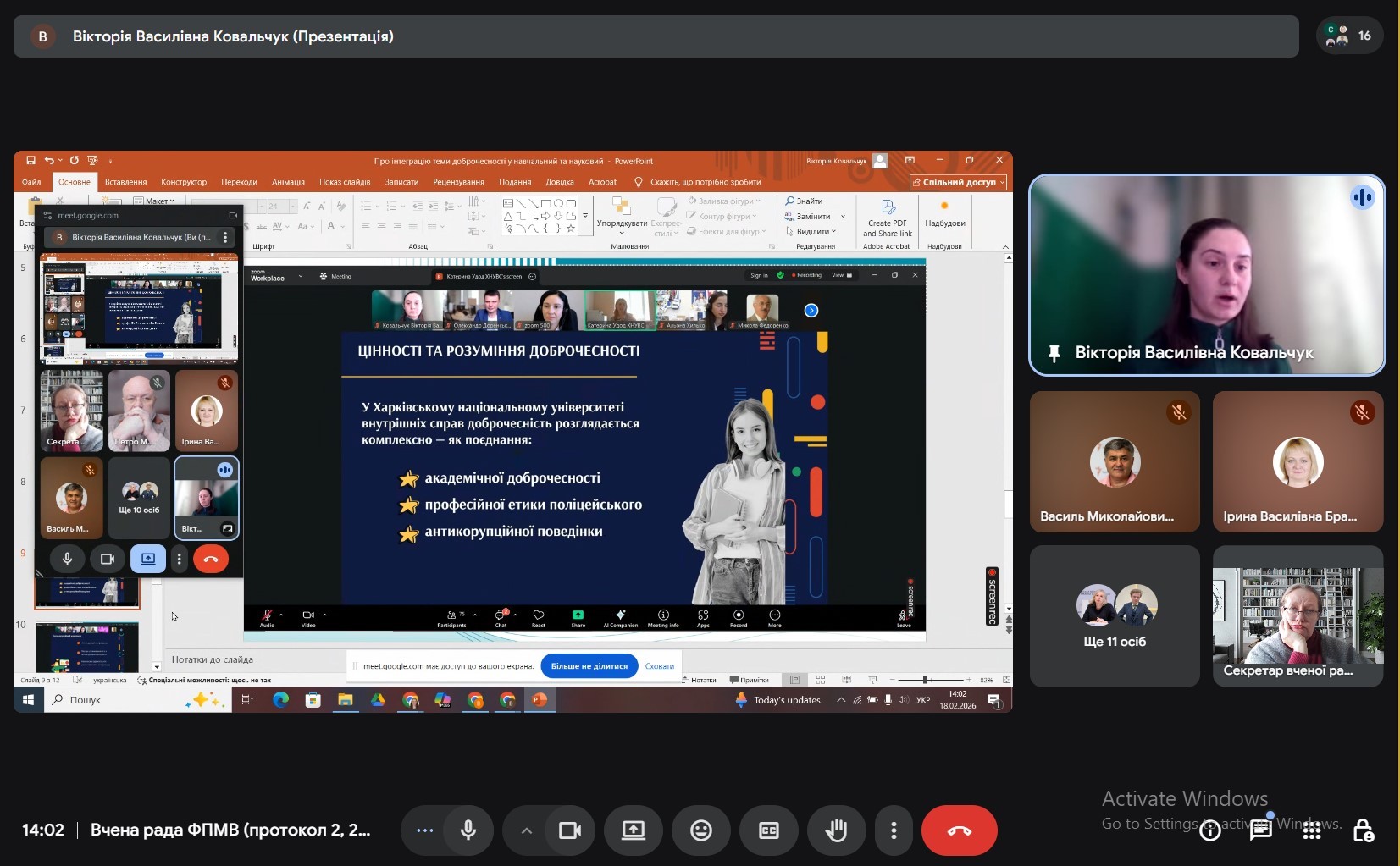Click the 'Ще 11 осіб' participants tile
This screenshot has height=866, width=1400.
[1115, 615]
